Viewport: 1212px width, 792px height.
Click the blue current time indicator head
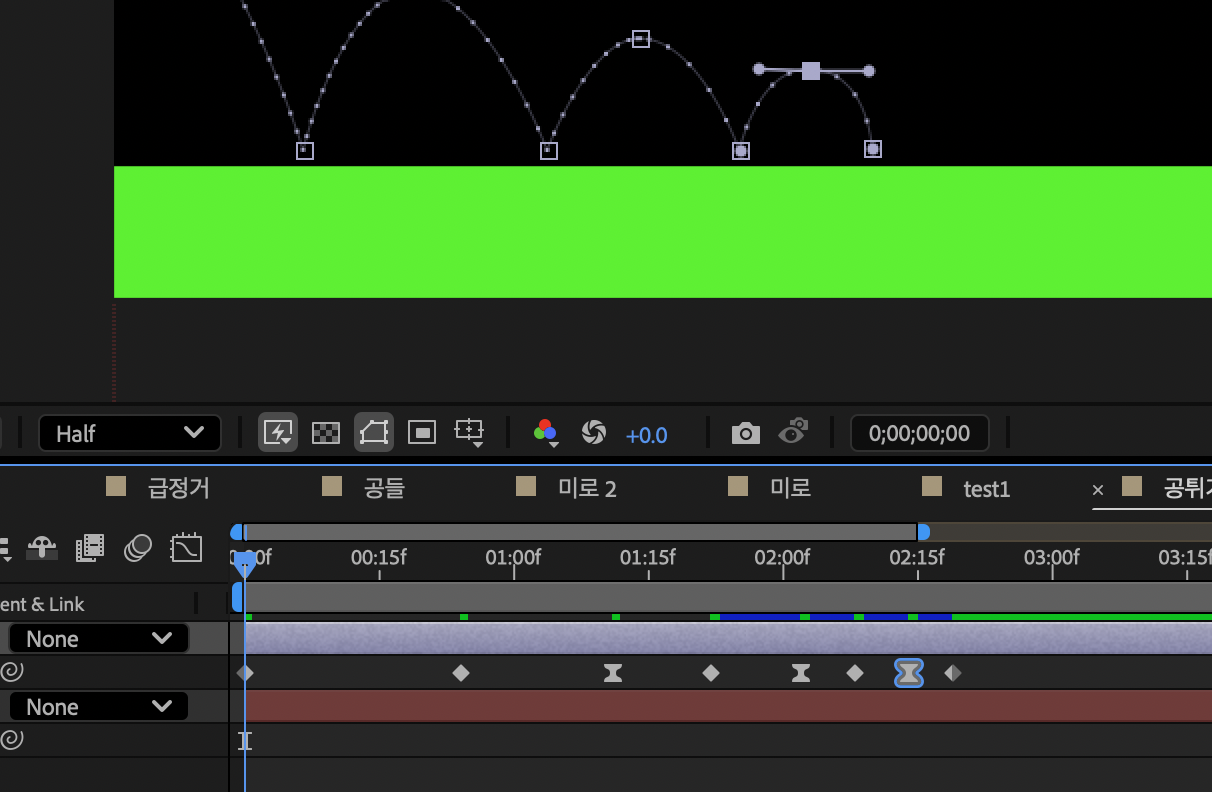(x=244, y=564)
